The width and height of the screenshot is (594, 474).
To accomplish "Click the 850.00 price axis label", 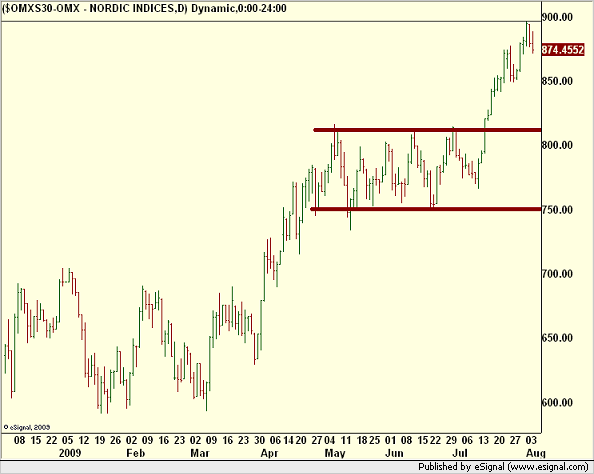I will [x=557, y=81].
